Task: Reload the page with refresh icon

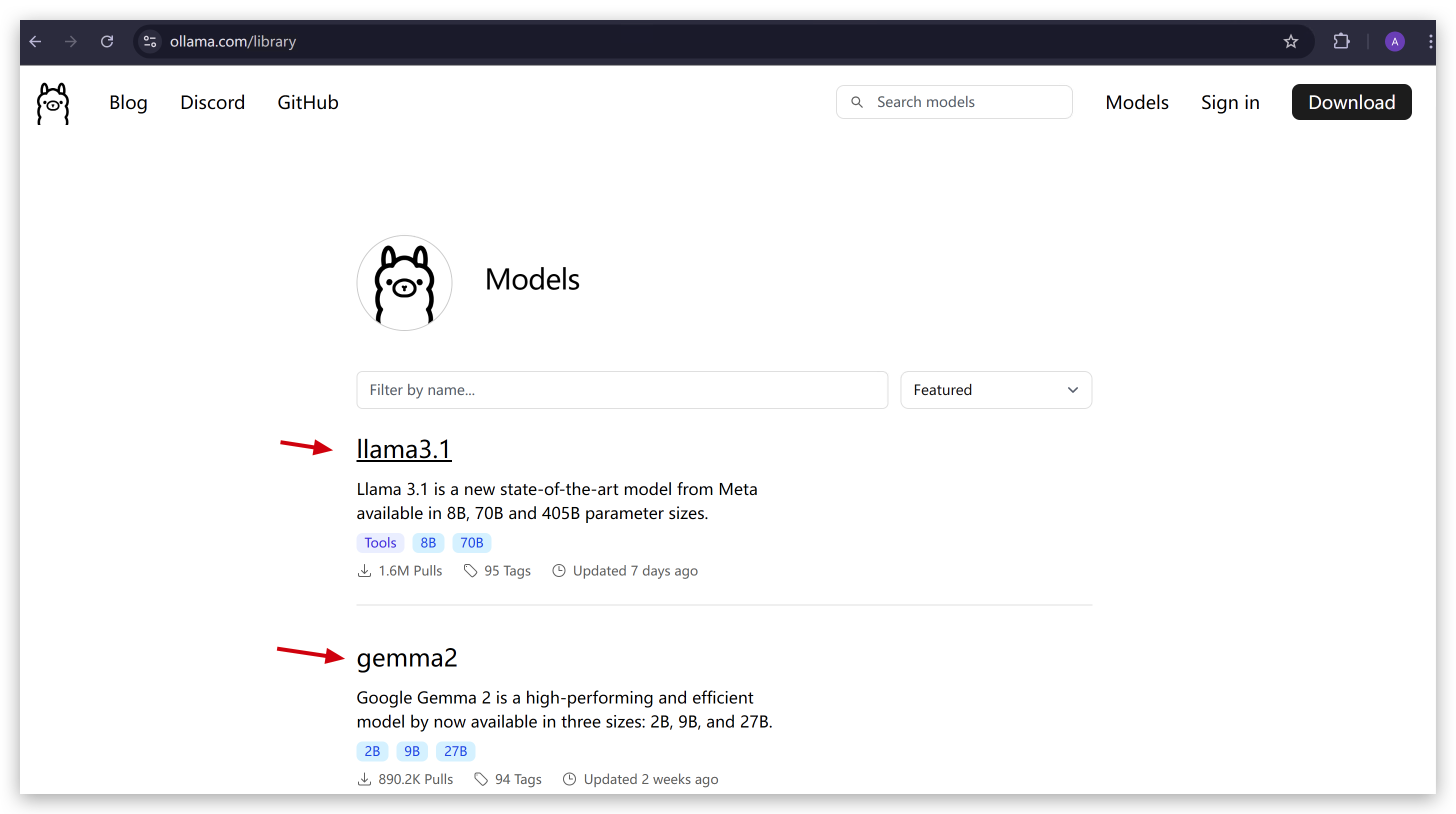Action: pos(107,41)
